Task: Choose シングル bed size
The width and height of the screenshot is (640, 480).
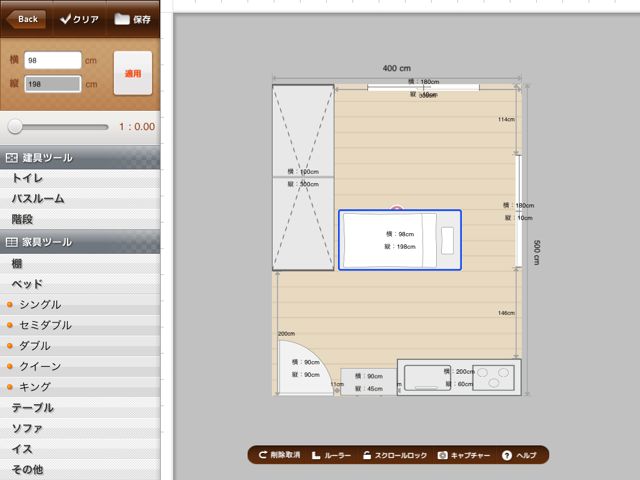Action: [x=80, y=304]
